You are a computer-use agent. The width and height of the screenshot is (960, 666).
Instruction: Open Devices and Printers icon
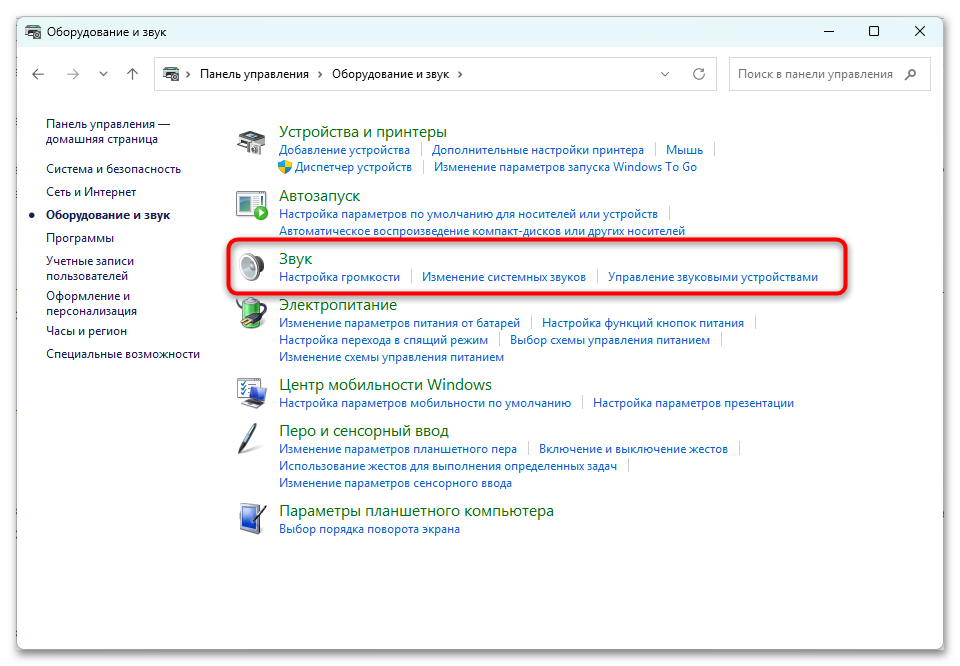251,142
